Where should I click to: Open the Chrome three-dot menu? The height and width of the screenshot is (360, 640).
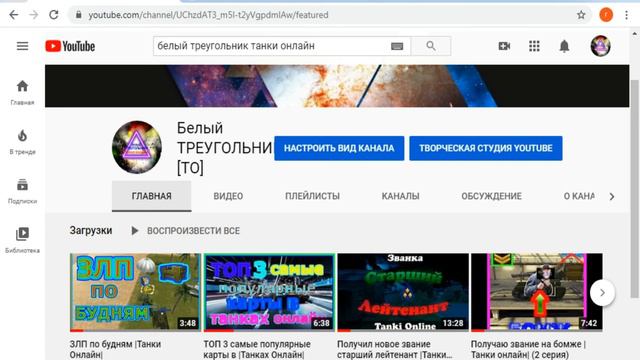point(627,15)
